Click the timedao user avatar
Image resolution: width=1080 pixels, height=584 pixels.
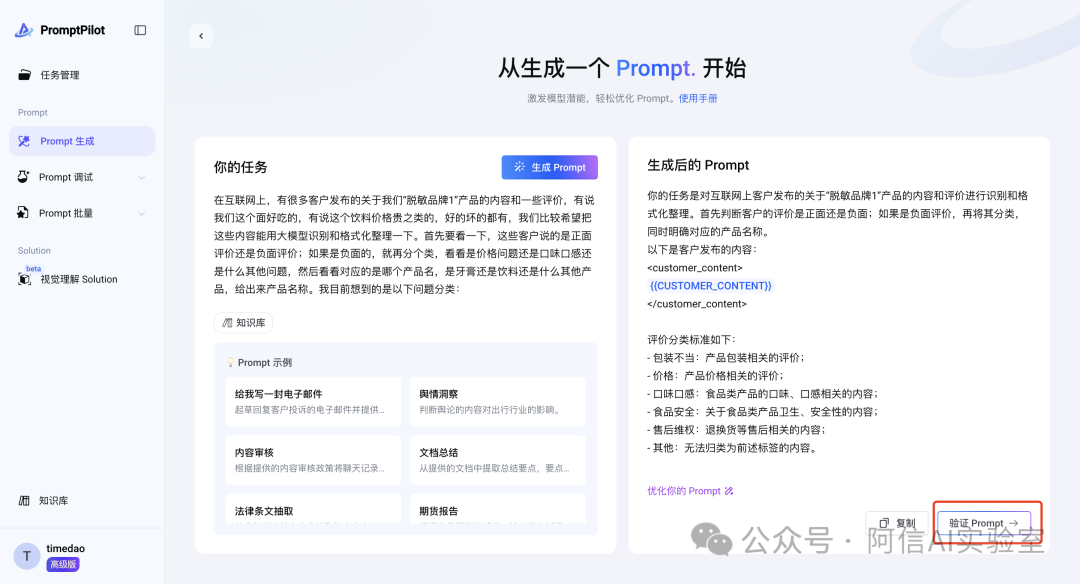[x=27, y=556]
